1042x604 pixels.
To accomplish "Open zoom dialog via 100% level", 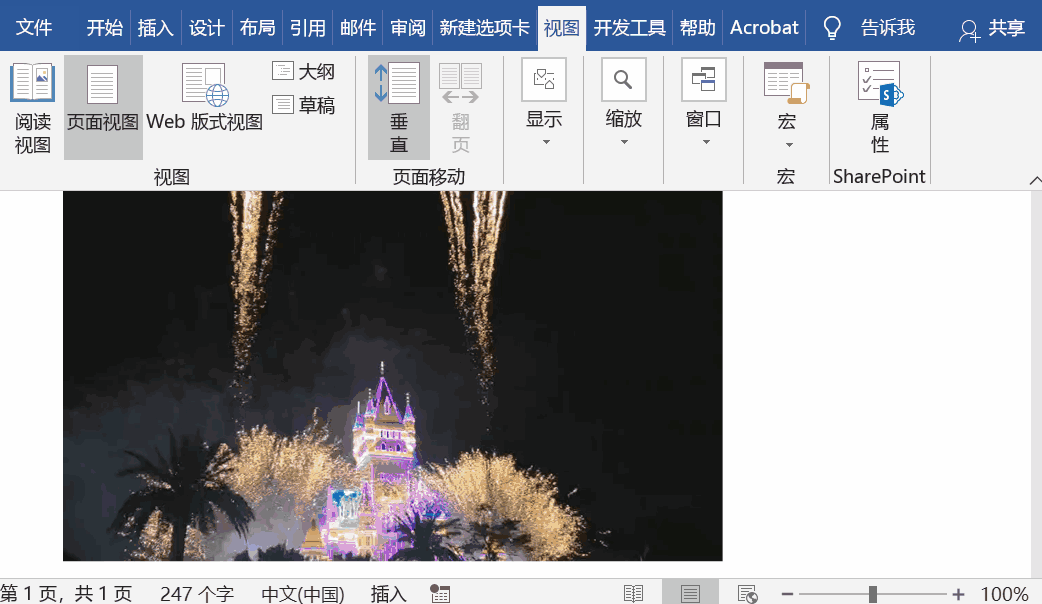I will point(1004,593).
